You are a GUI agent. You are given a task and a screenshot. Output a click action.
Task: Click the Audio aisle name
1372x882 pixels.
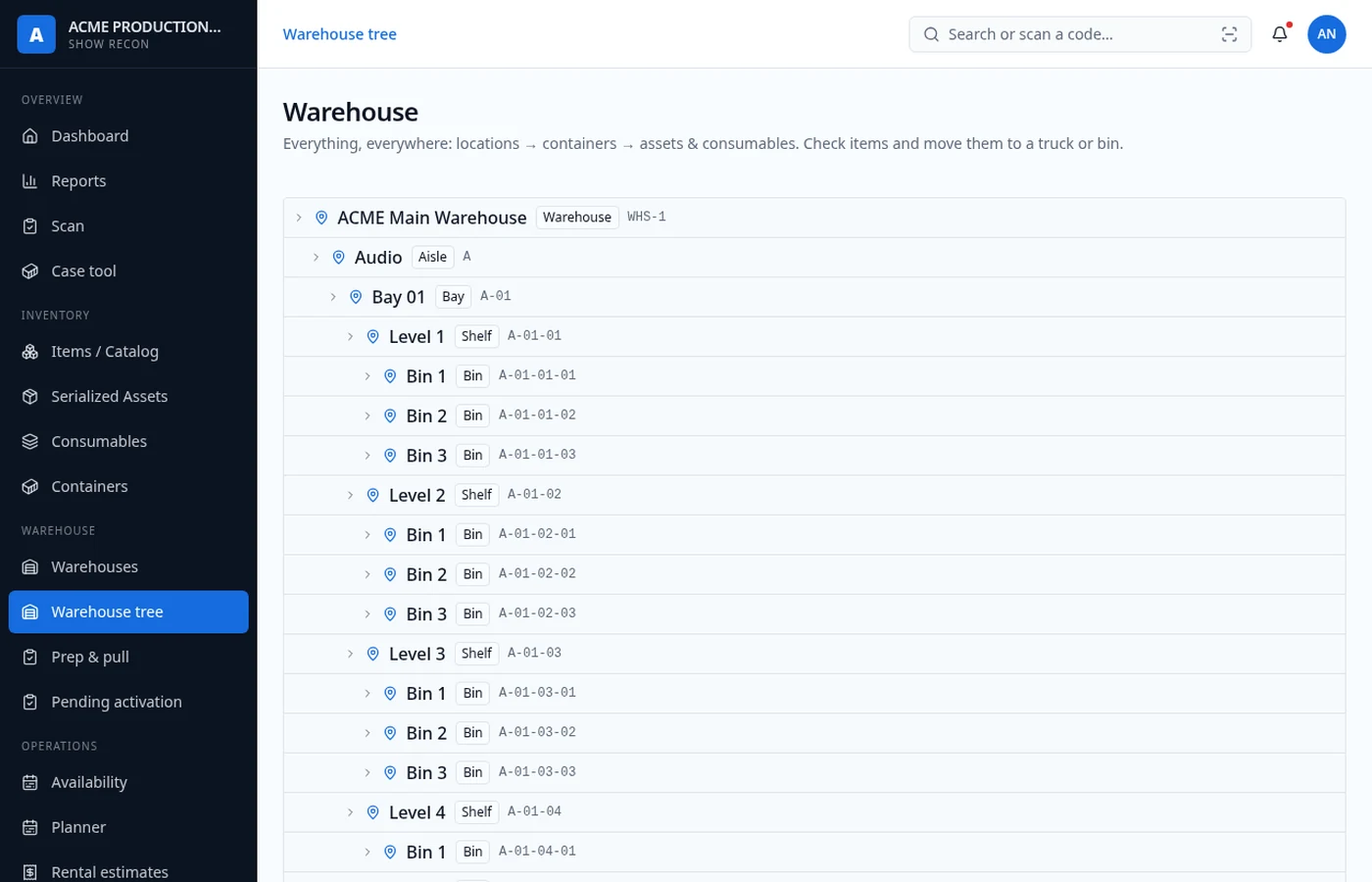pos(378,257)
